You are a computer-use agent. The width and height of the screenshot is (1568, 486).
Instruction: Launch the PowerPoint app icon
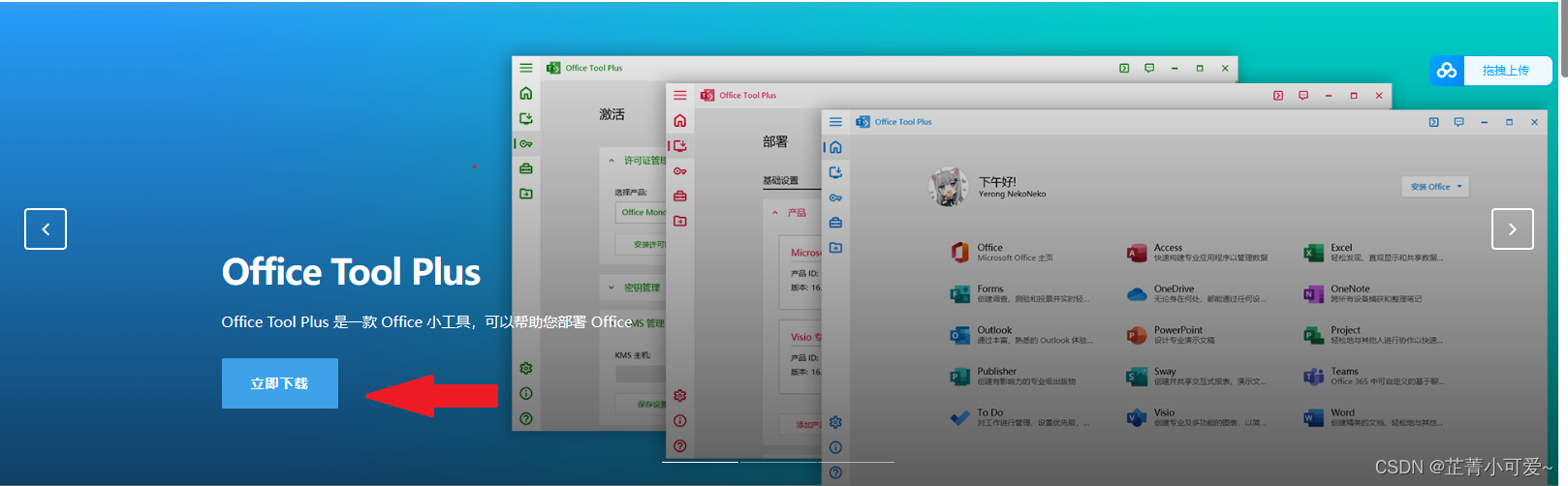[x=1137, y=335]
